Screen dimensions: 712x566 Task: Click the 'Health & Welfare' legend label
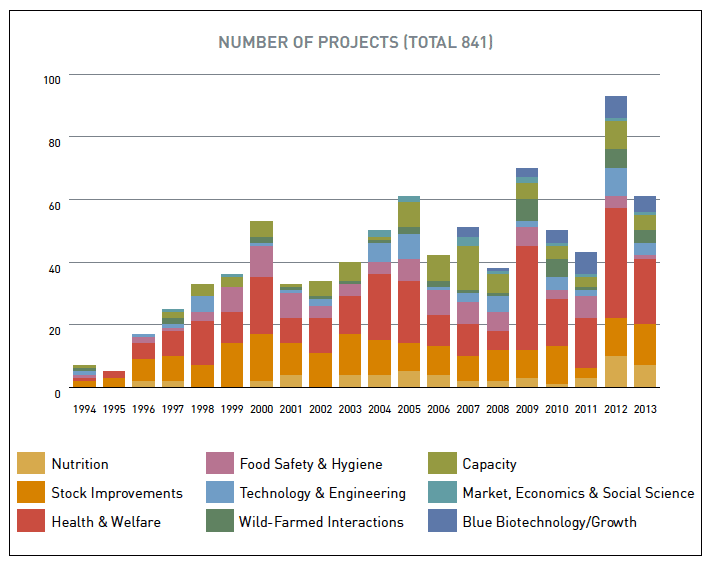(x=106, y=522)
